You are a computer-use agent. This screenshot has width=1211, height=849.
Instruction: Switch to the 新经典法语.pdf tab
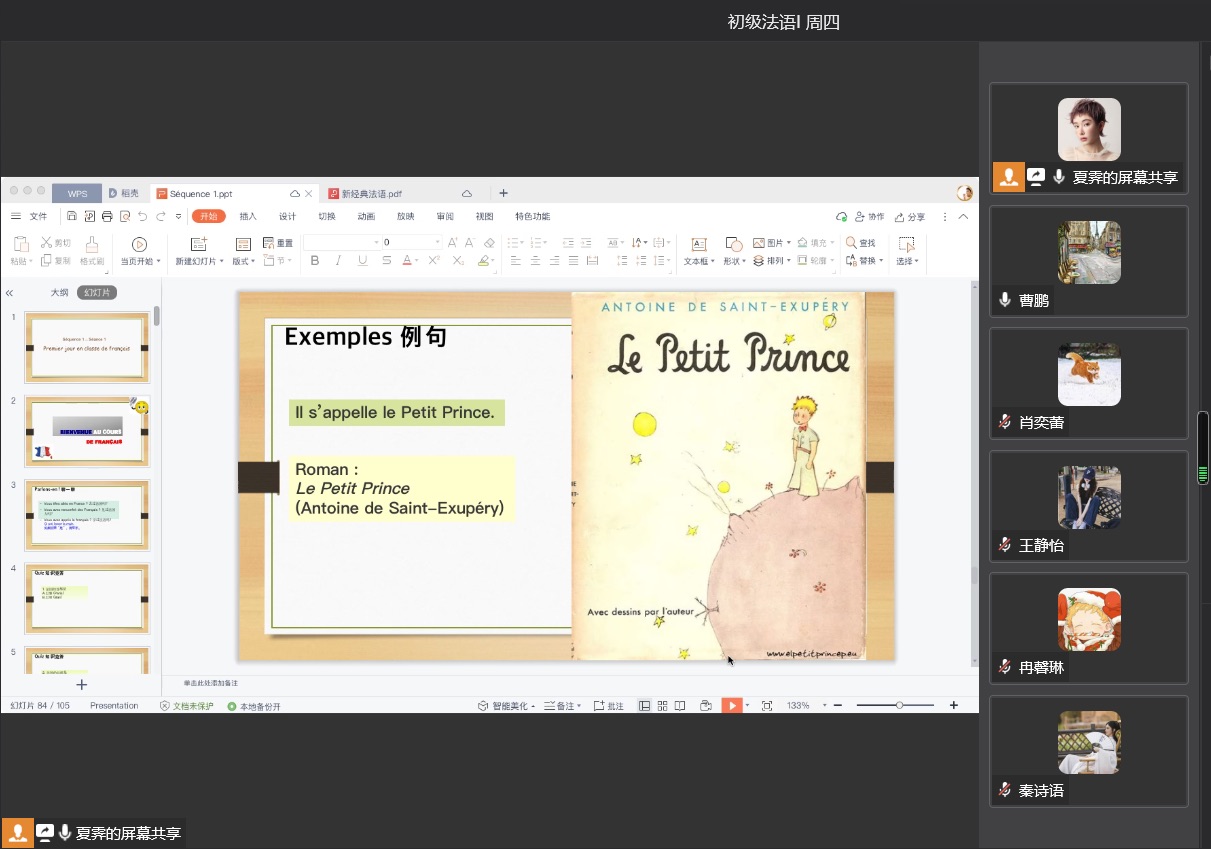372,193
